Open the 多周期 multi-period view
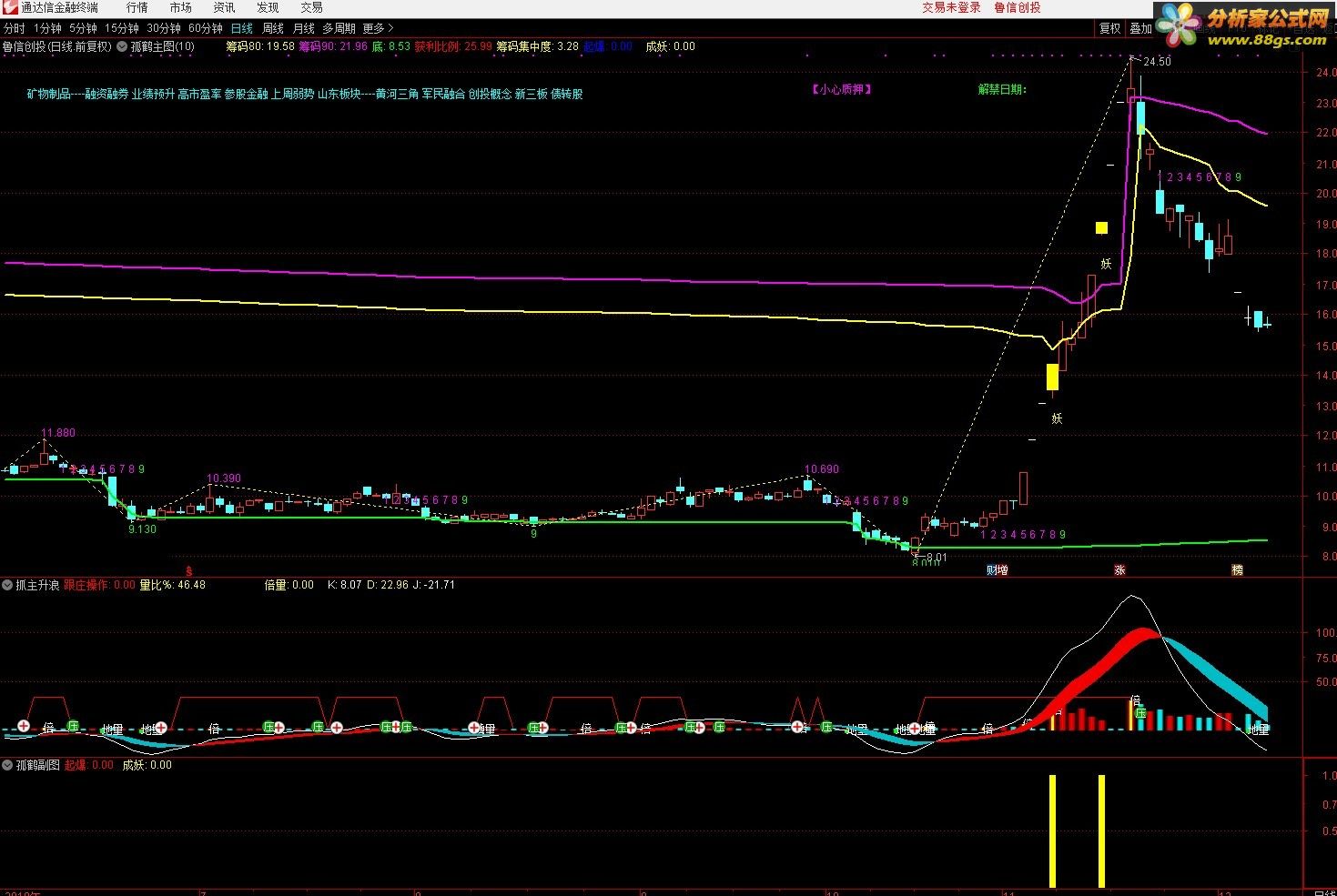This screenshot has height=896, width=1337. click(339, 28)
